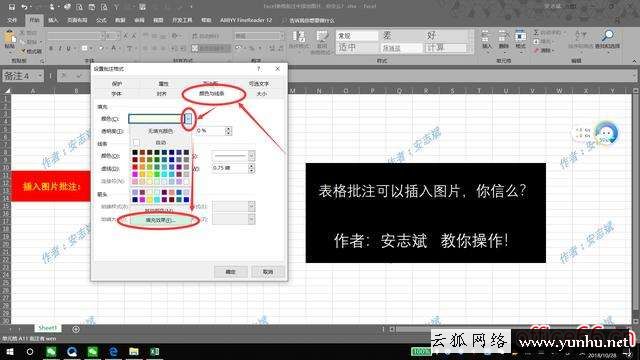Click the select-all corner of the grid

[x=7, y=90]
